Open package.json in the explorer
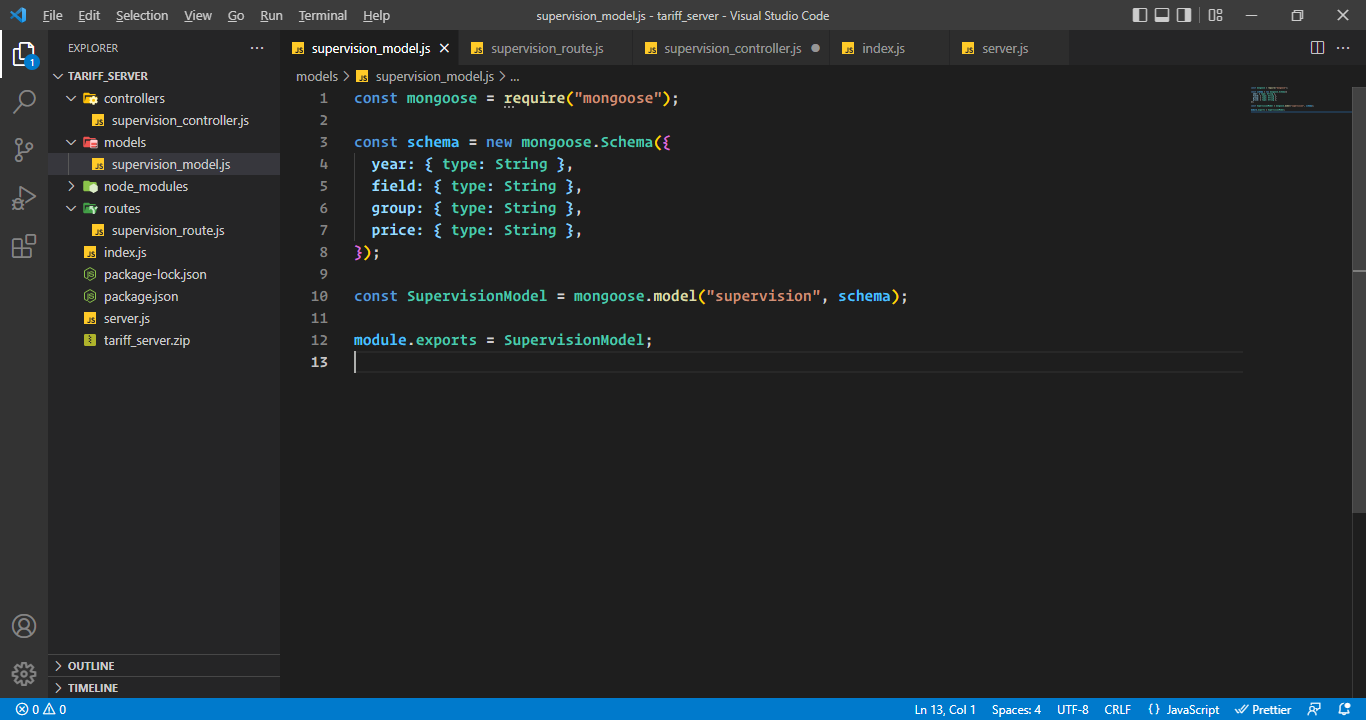Image resolution: width=1366 pixels, height=720 pixels. click(x=141, y=296)
